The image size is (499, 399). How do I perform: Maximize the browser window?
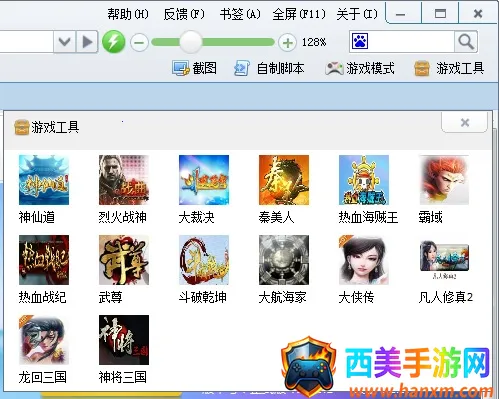(440, 14)
